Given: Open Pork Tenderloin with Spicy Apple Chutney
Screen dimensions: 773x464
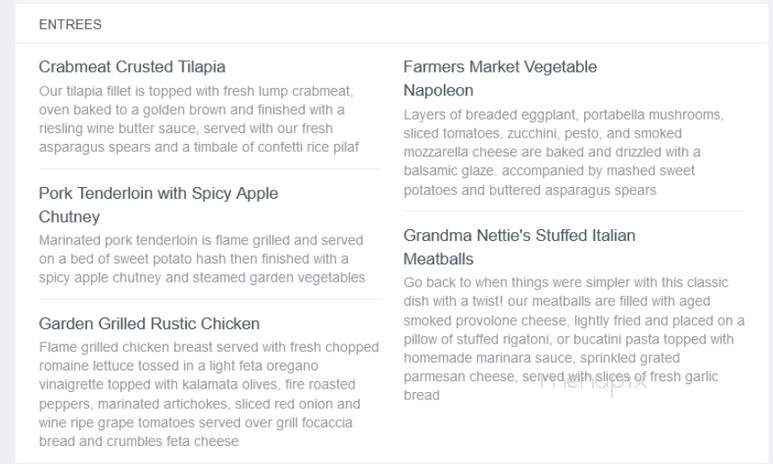Looking at the screenshot, I should click(x=158, y=205).
